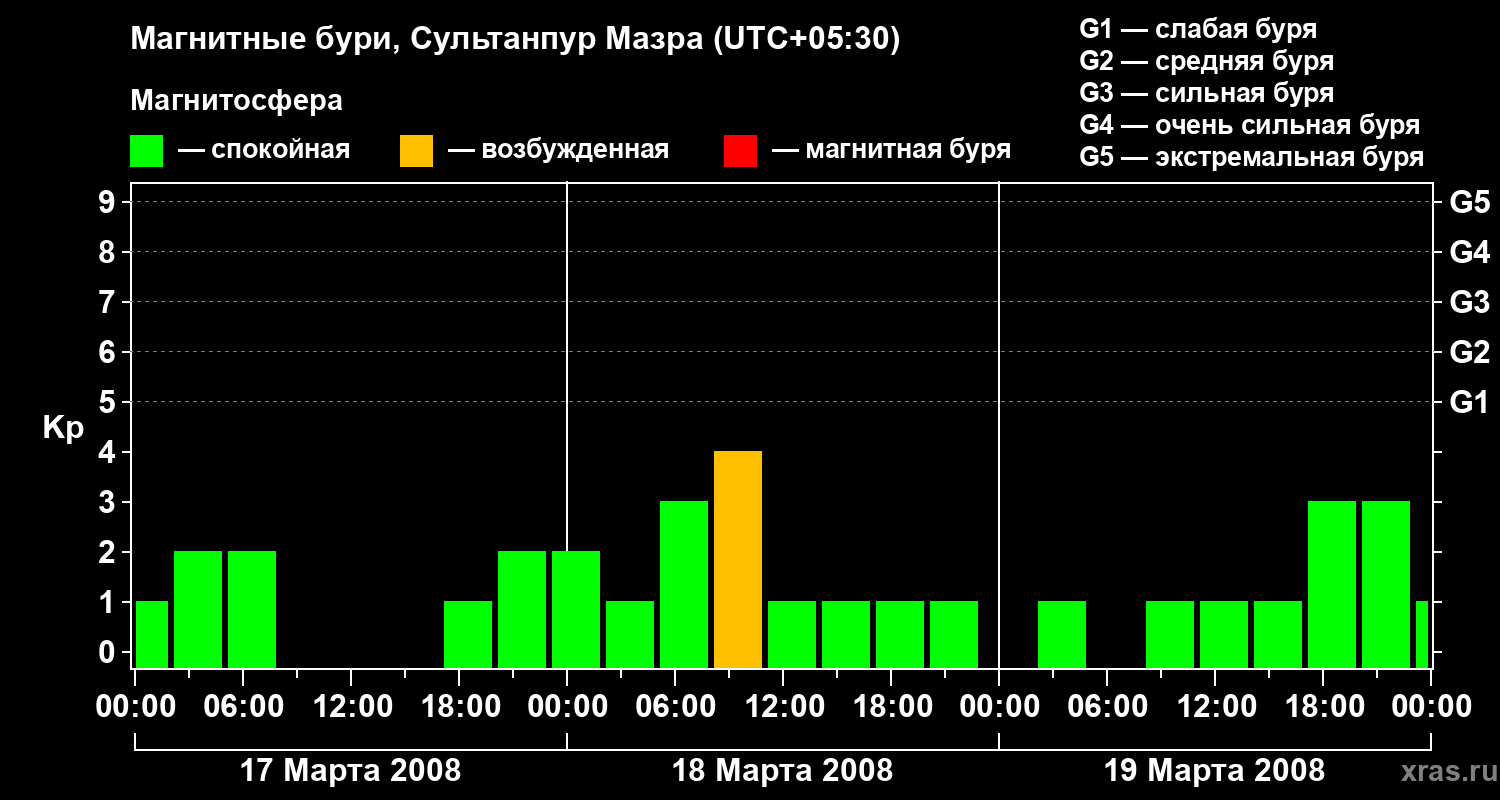Click the '12:00' tick label above 19 Марта
This screenshot has width=1500, height=800.
click(x=1215, y=706)
